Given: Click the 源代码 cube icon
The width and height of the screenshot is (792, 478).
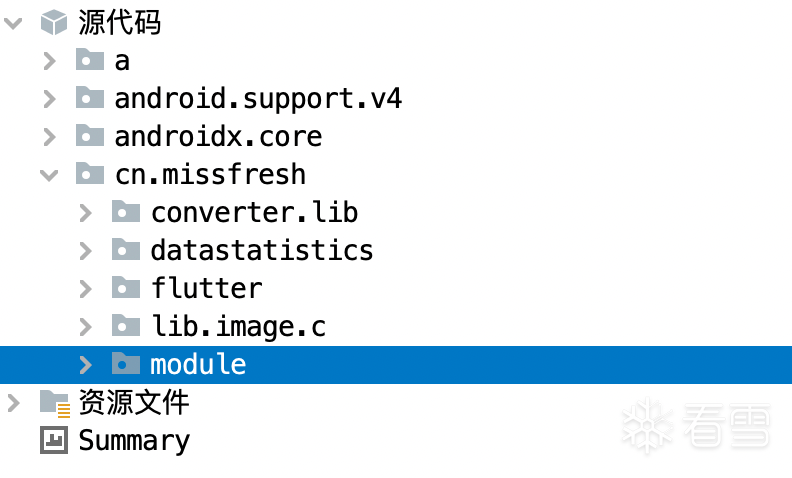Looking at the screenshot, I should 54,23.
